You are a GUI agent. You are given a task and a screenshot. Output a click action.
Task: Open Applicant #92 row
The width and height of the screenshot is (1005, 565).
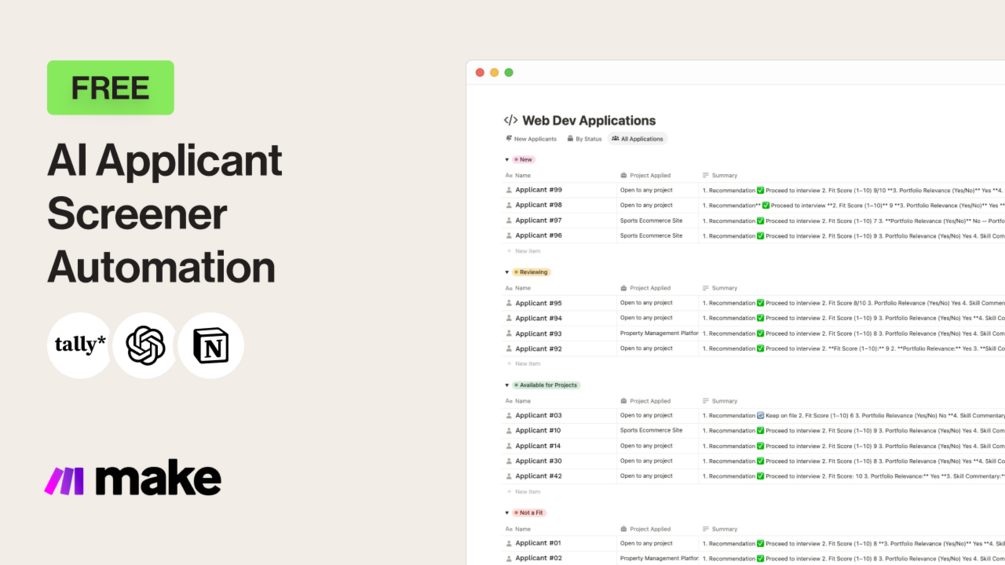(x=753, y=348)
